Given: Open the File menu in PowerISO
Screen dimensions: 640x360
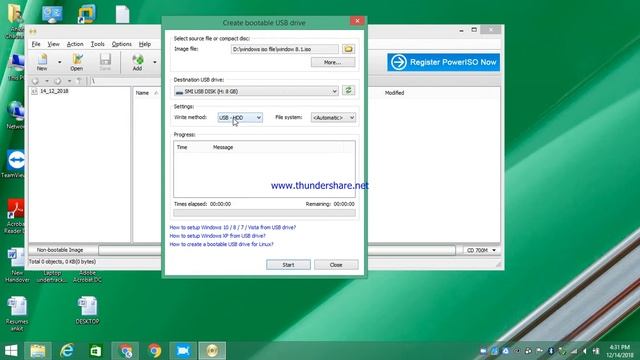Looking at the screenshot, I should pos(36,44).
